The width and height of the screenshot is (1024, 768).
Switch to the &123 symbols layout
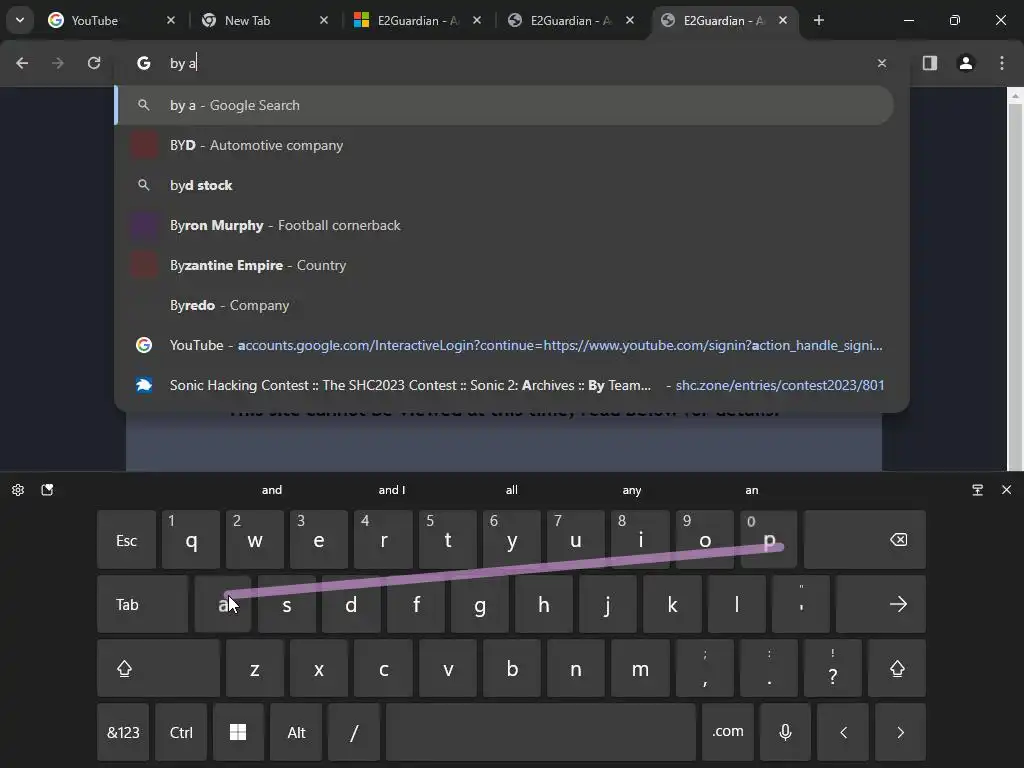123,732
